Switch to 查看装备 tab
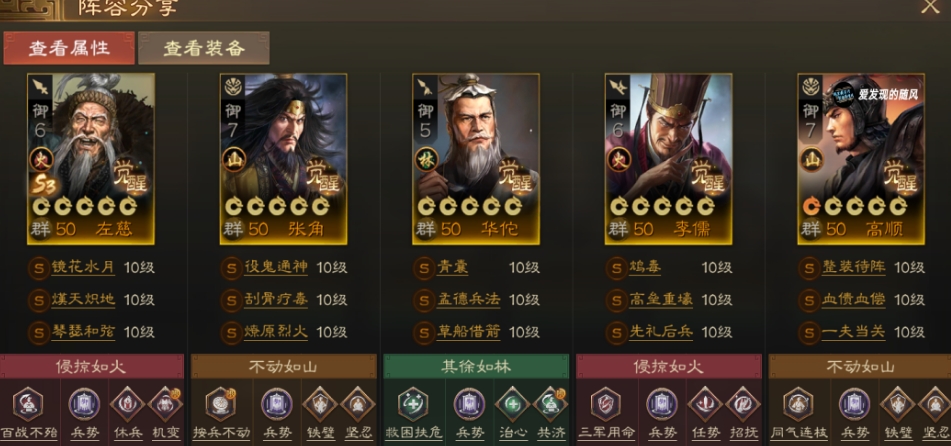Image resolution: width=951 pixels, height=446 pixels. click(x=204, y=48)
